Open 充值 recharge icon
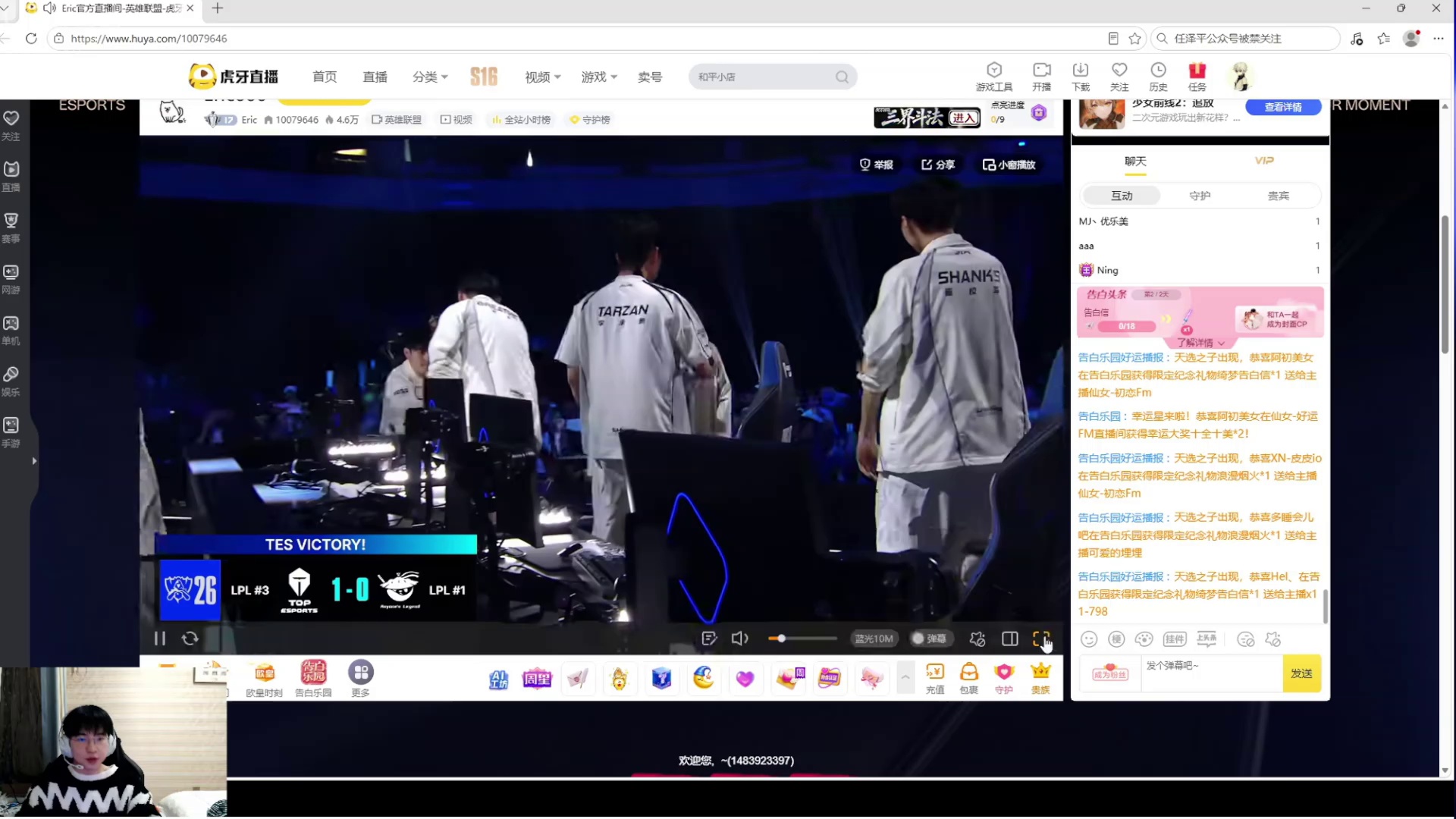 coord(935,678)
